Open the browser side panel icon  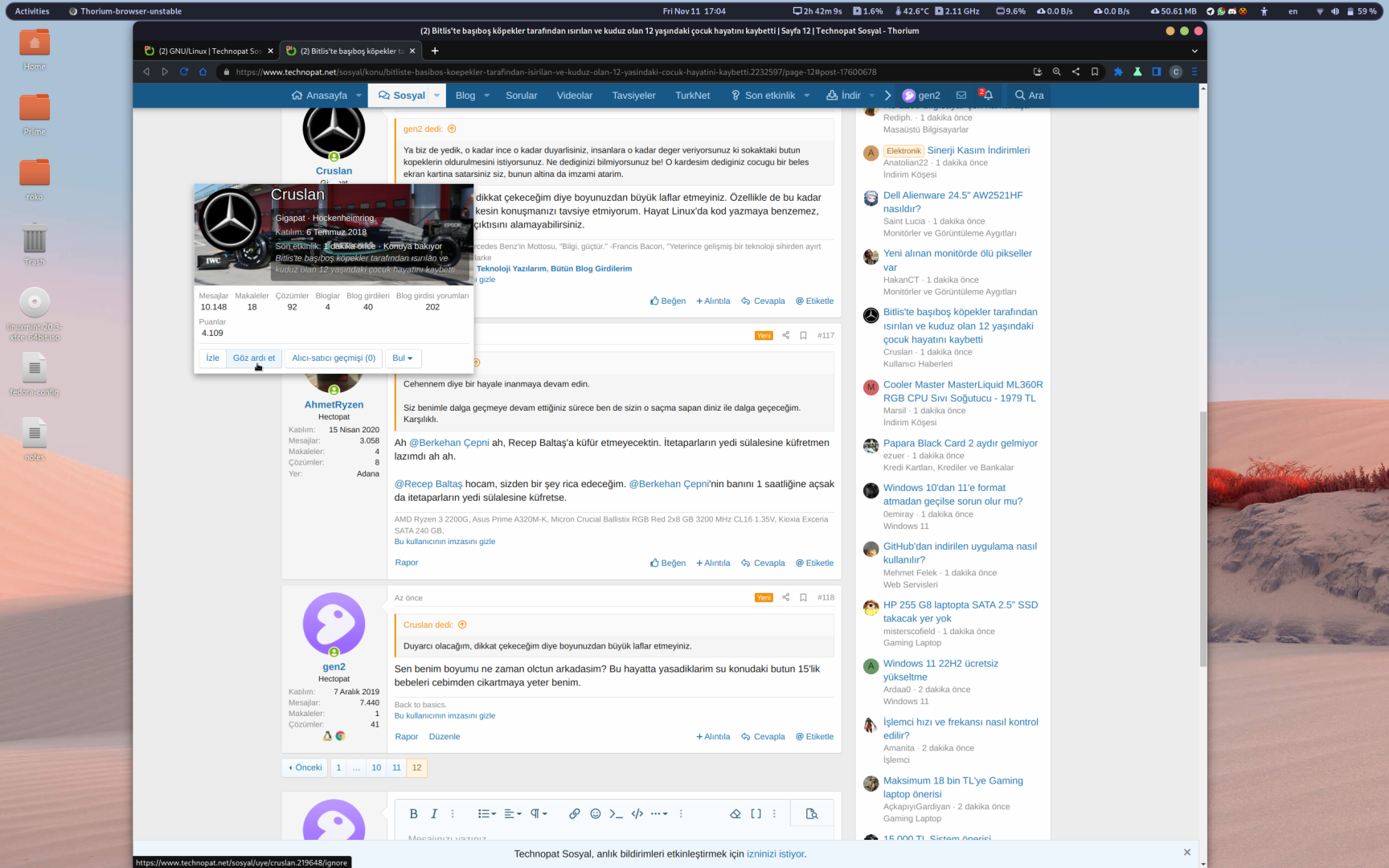(x=1157, y=72)
